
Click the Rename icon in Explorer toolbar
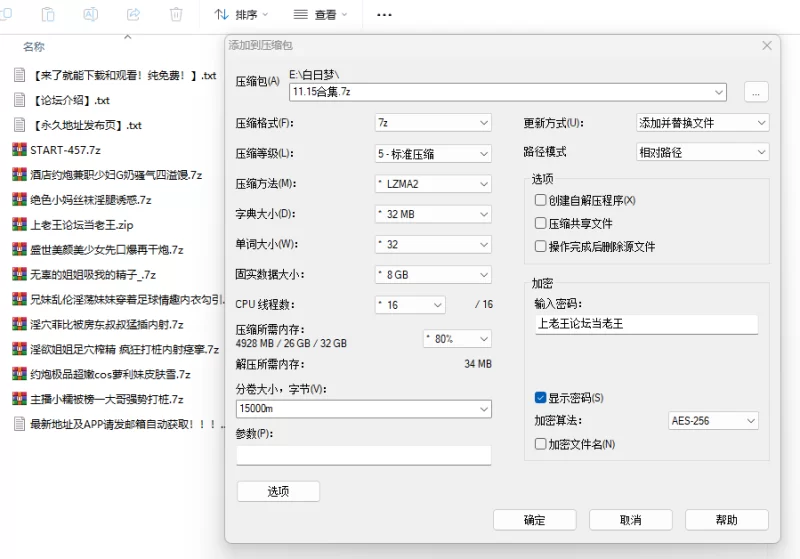91,15
